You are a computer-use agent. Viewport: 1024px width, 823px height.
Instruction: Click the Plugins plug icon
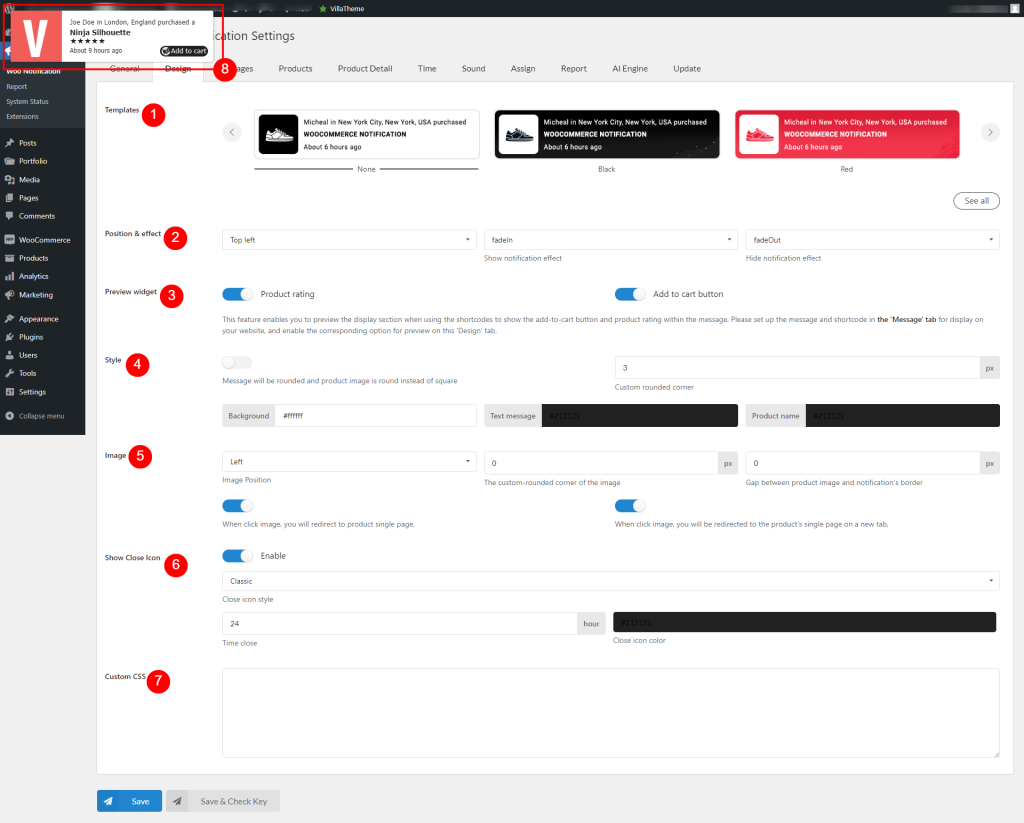10,337
